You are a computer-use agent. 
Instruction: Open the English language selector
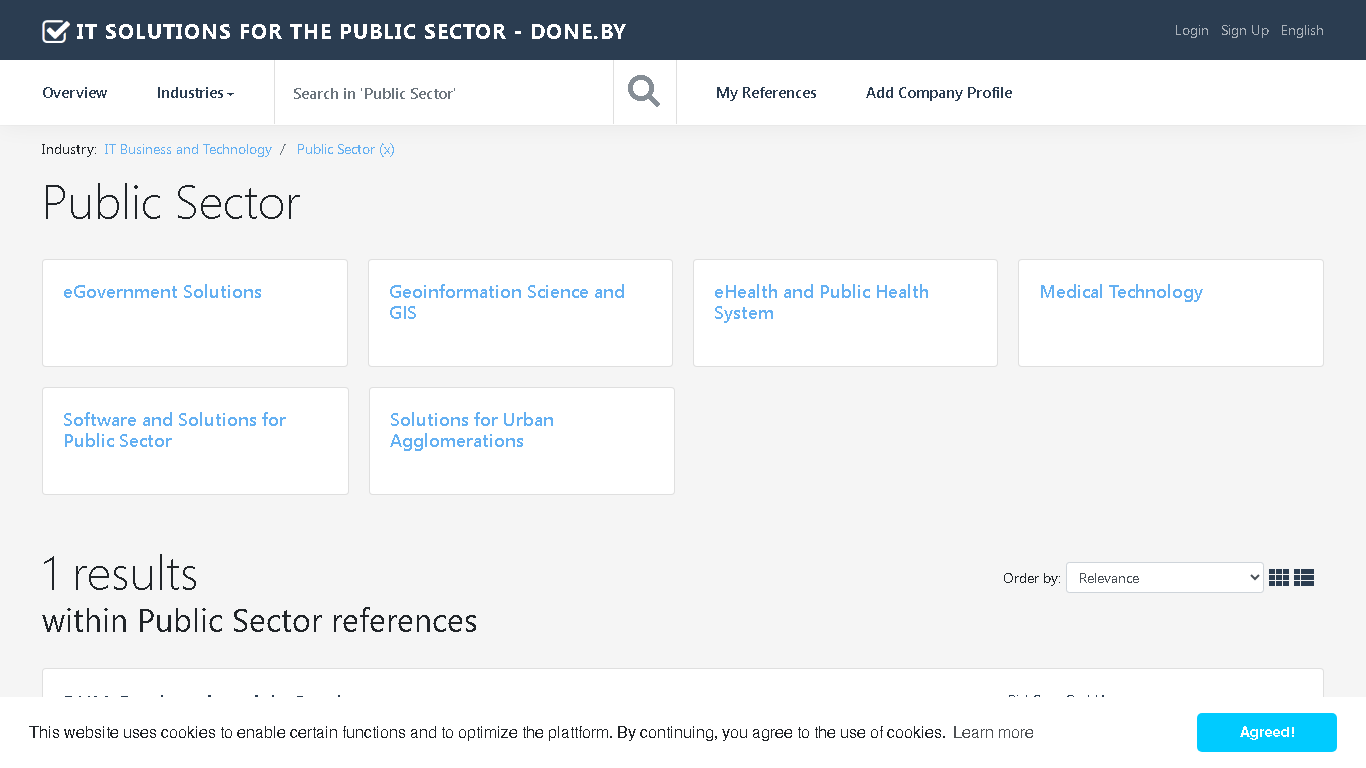1302,31
